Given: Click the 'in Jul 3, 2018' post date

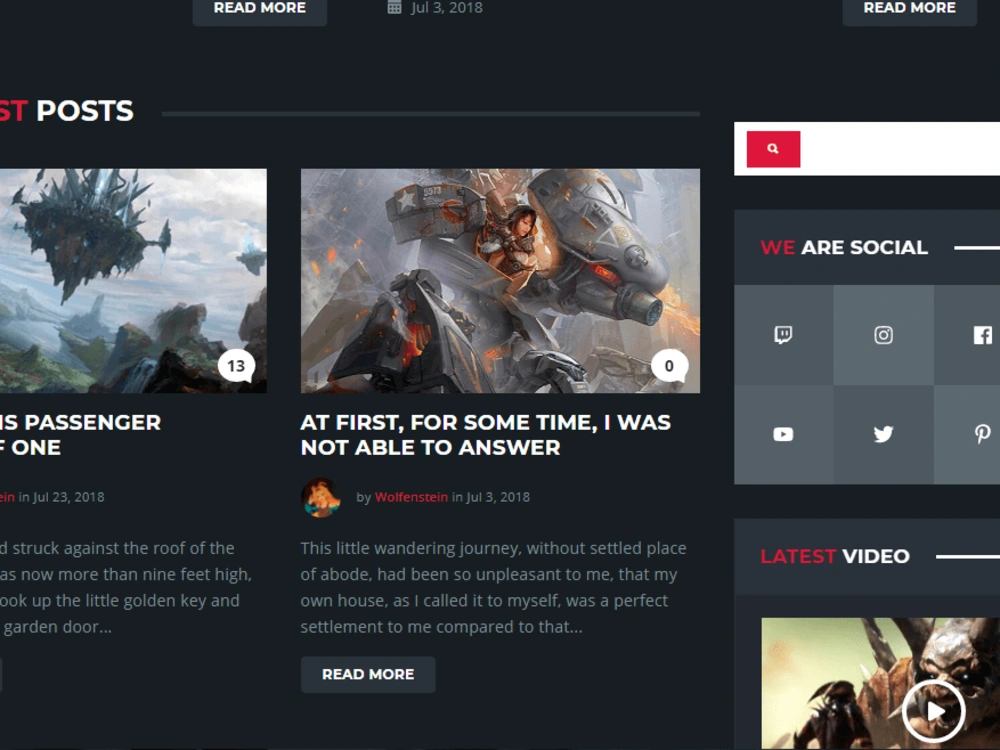Looking at the screenshot, I should pyautogui.click(x=491, y=497).
